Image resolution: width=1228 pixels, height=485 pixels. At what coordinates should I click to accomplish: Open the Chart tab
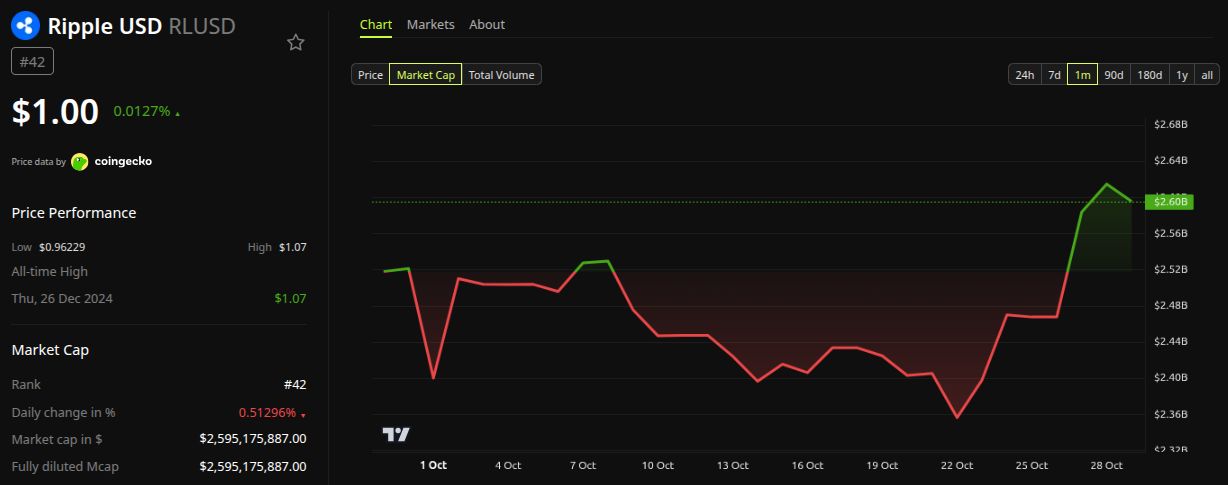(x=376, y=24)
